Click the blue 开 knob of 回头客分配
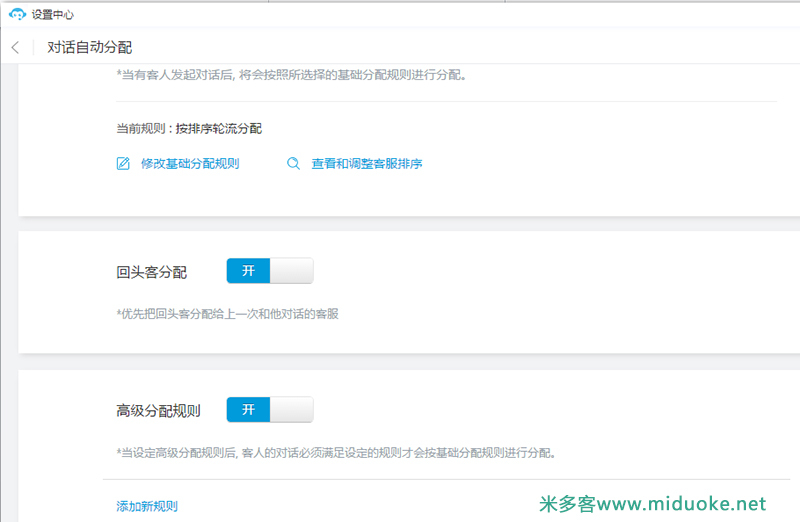Image resolution: width=800 pixels, height=522 pixels. point(248,271)
